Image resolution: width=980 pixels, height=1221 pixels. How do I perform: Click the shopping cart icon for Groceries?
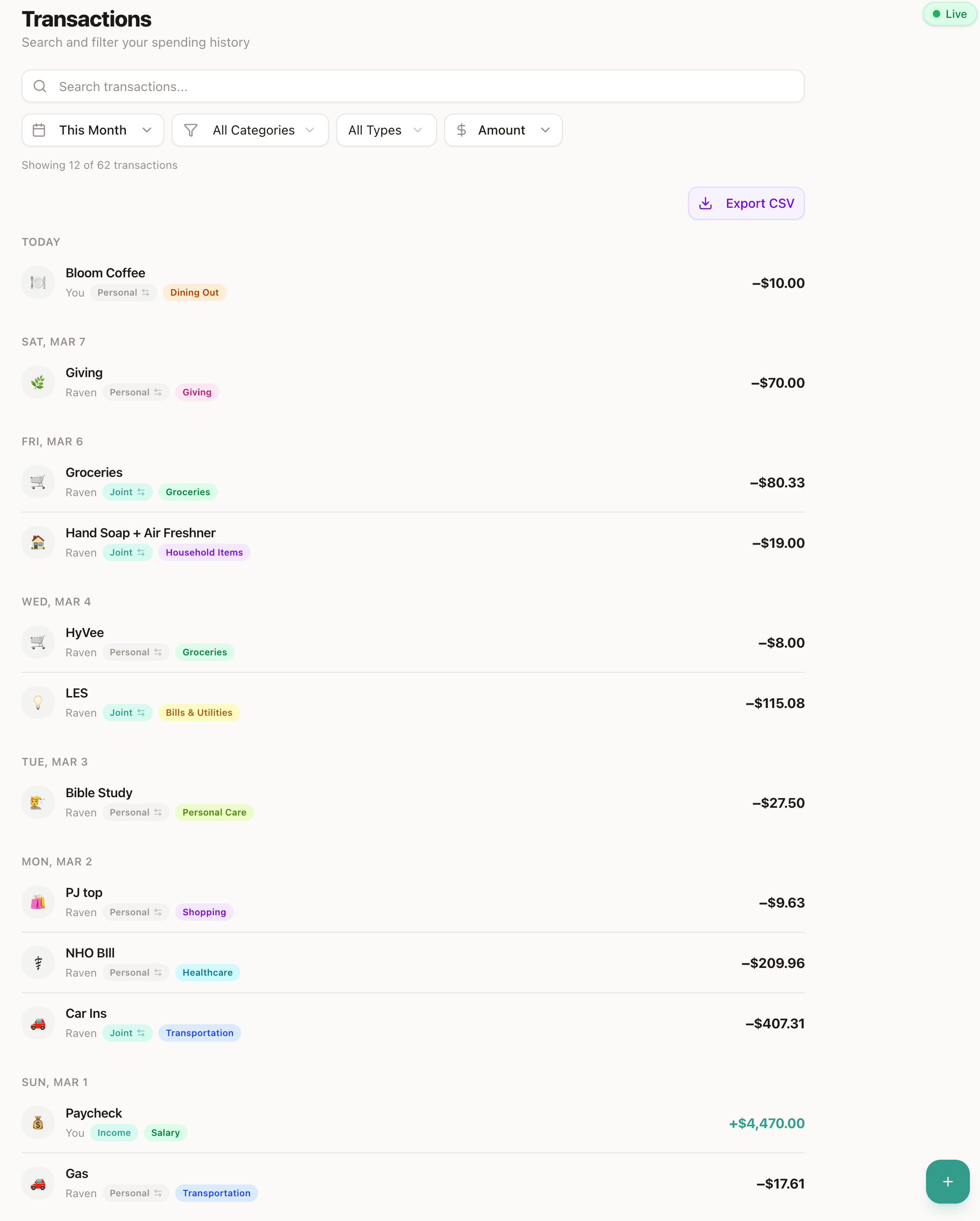click(38, 481)
